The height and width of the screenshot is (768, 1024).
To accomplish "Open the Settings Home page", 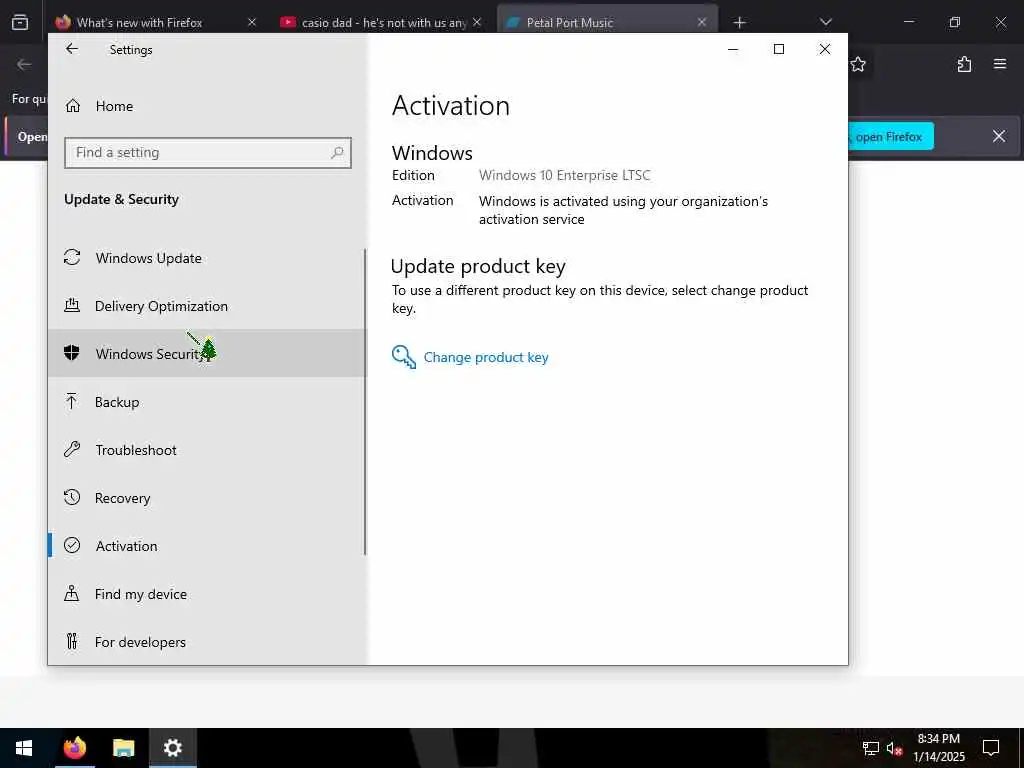I will coord(207,106).
